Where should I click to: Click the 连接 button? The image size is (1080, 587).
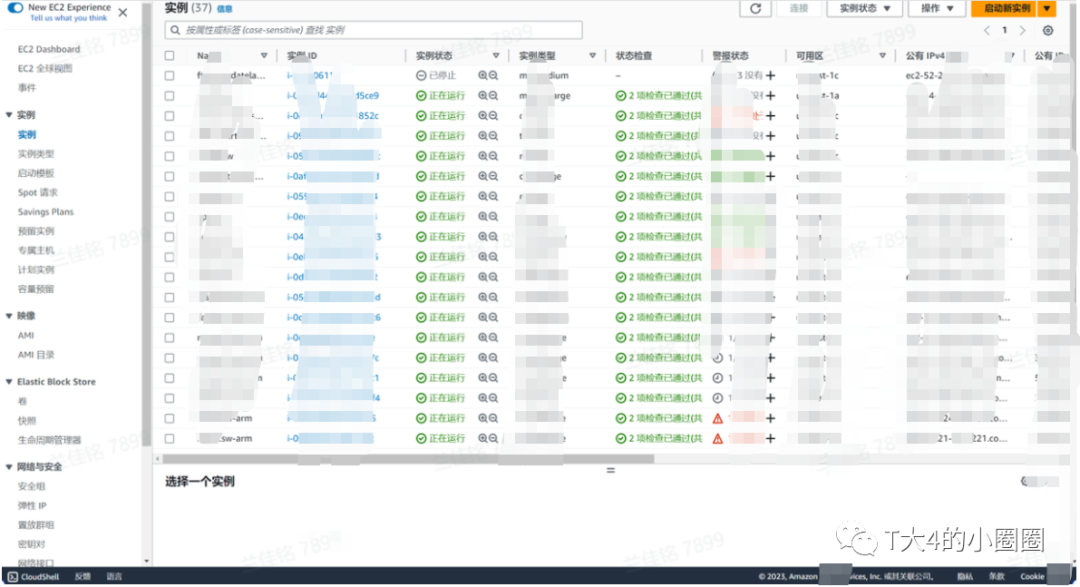click(799, 8)
